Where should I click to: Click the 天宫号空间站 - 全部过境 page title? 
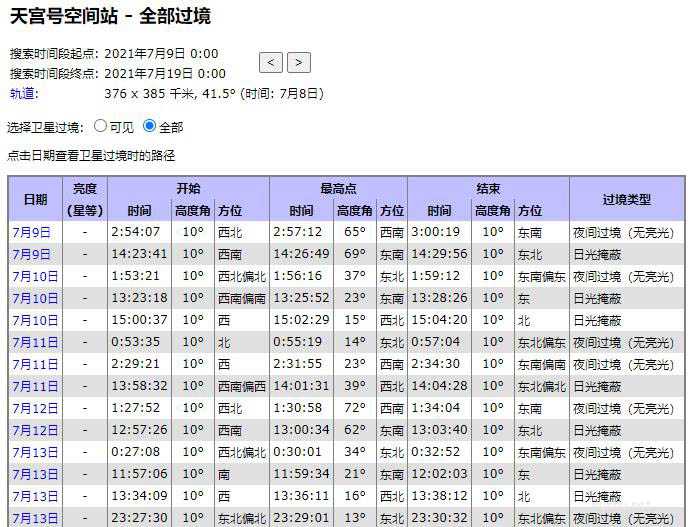tap(110, 16)
